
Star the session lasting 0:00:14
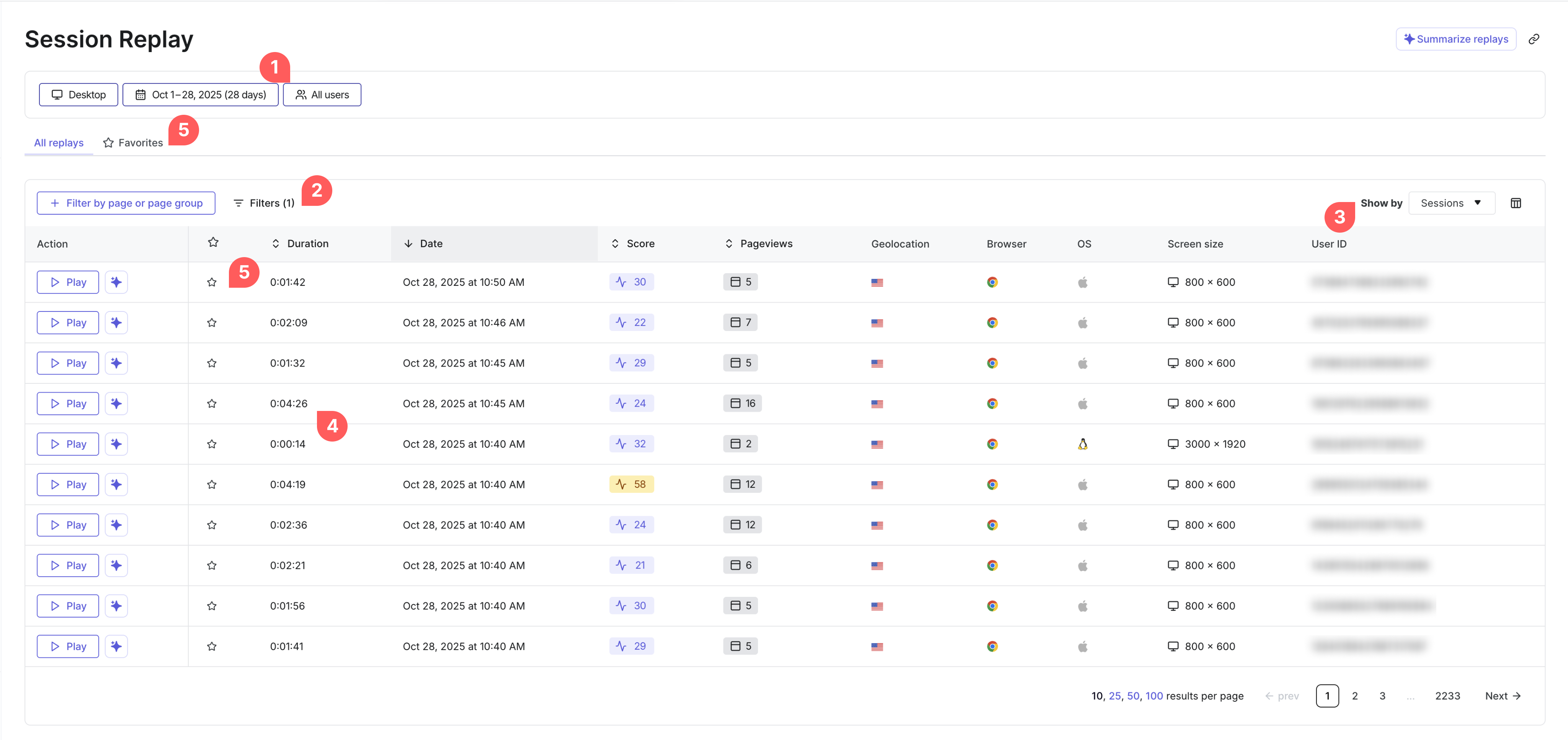[x=212, y=444]
